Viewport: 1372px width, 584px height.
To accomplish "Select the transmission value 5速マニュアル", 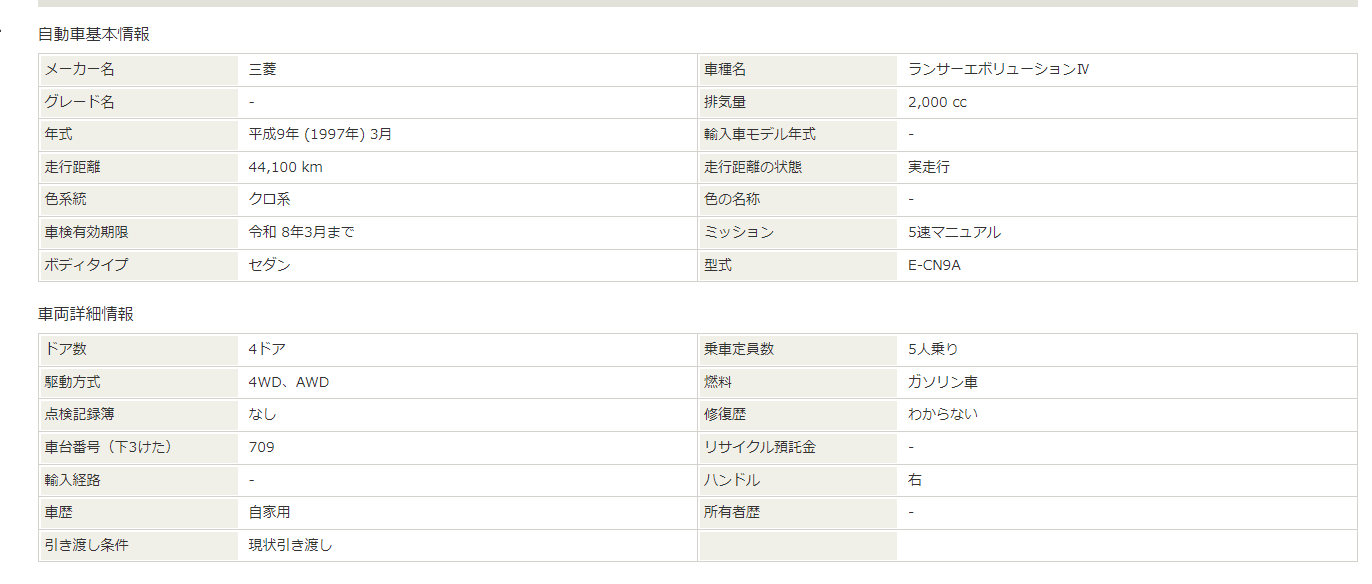I will coord(954,232).
